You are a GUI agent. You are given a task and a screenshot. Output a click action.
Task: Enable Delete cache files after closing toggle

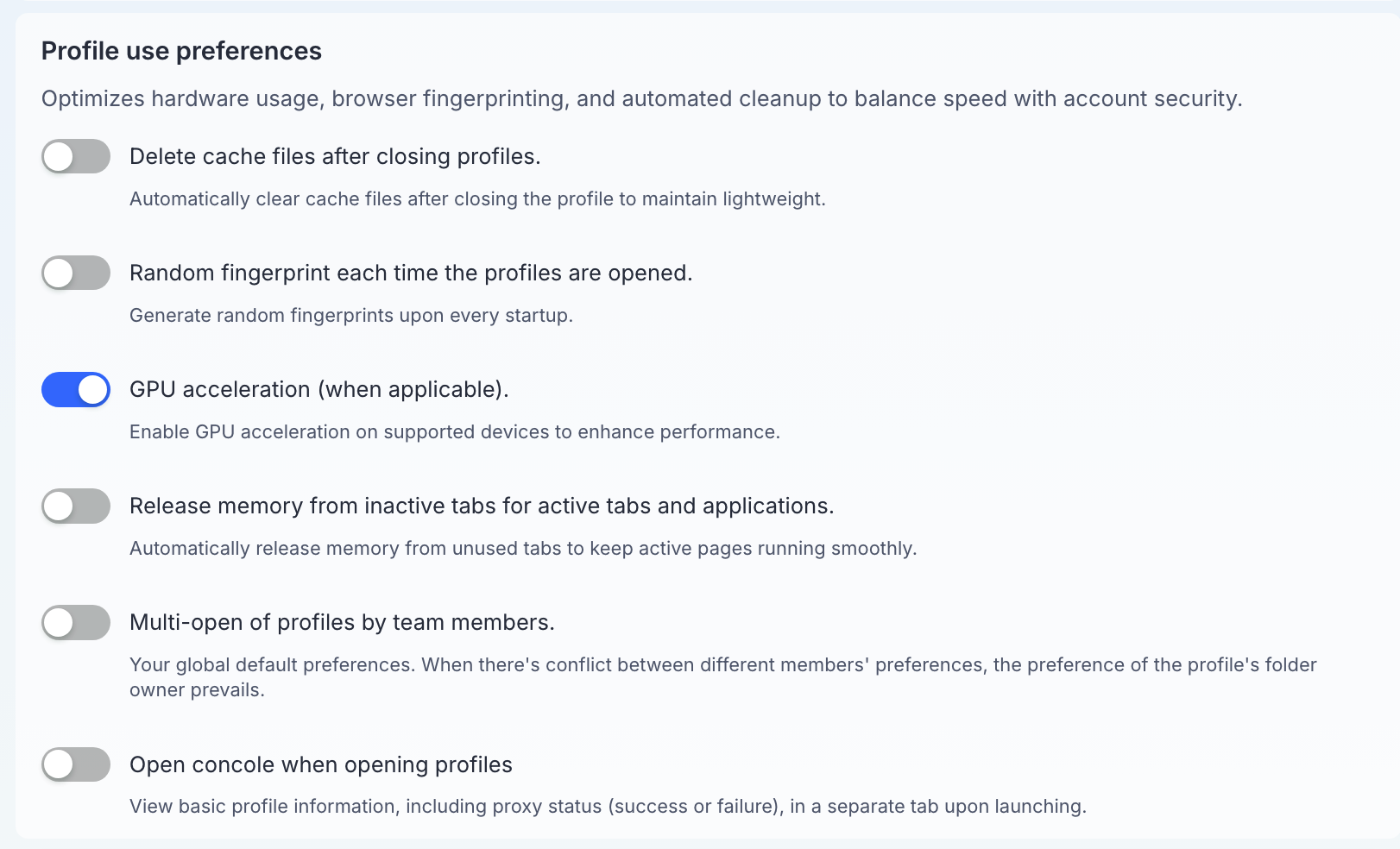point(76,156)
